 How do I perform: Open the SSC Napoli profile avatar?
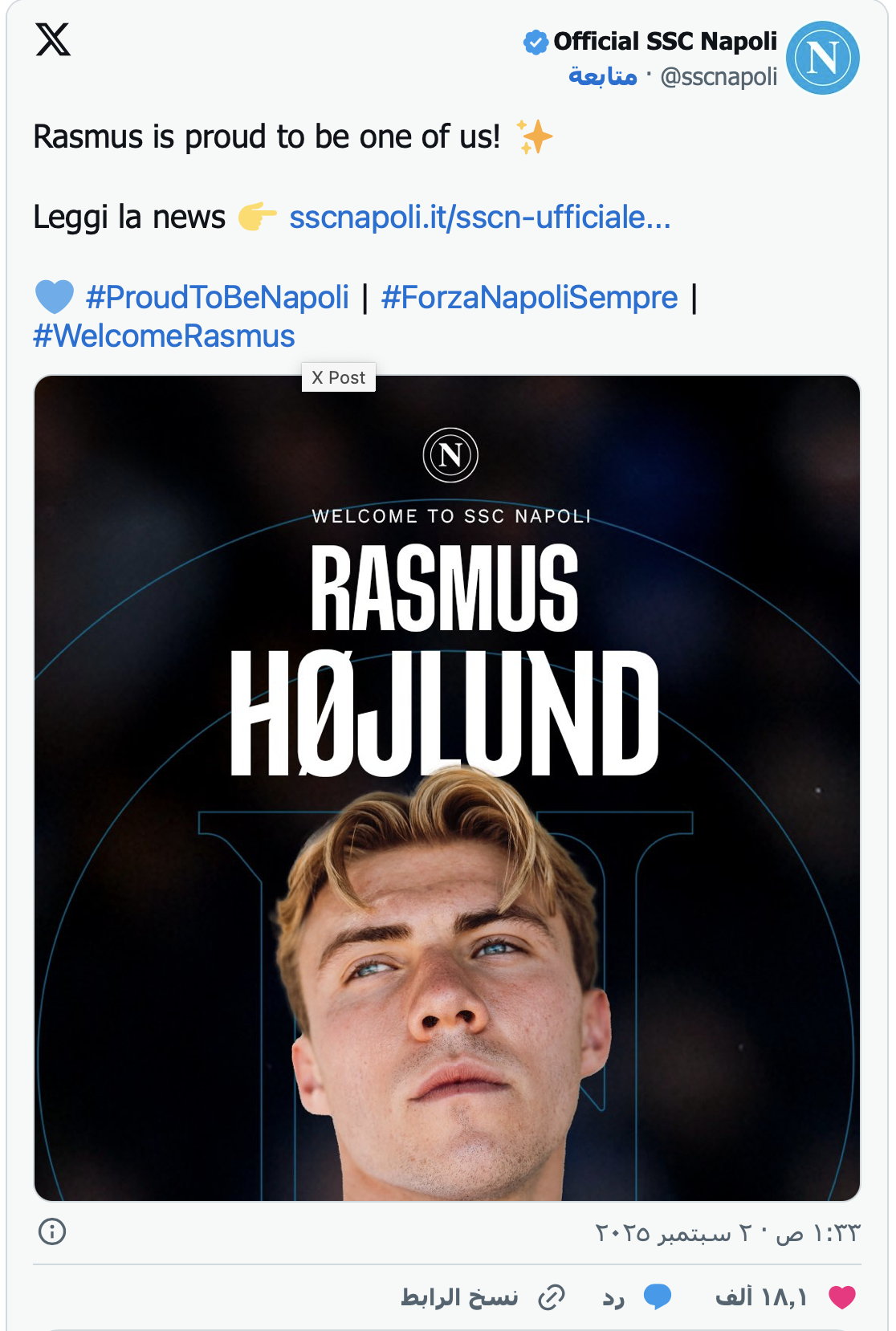[x=822, y=58]
